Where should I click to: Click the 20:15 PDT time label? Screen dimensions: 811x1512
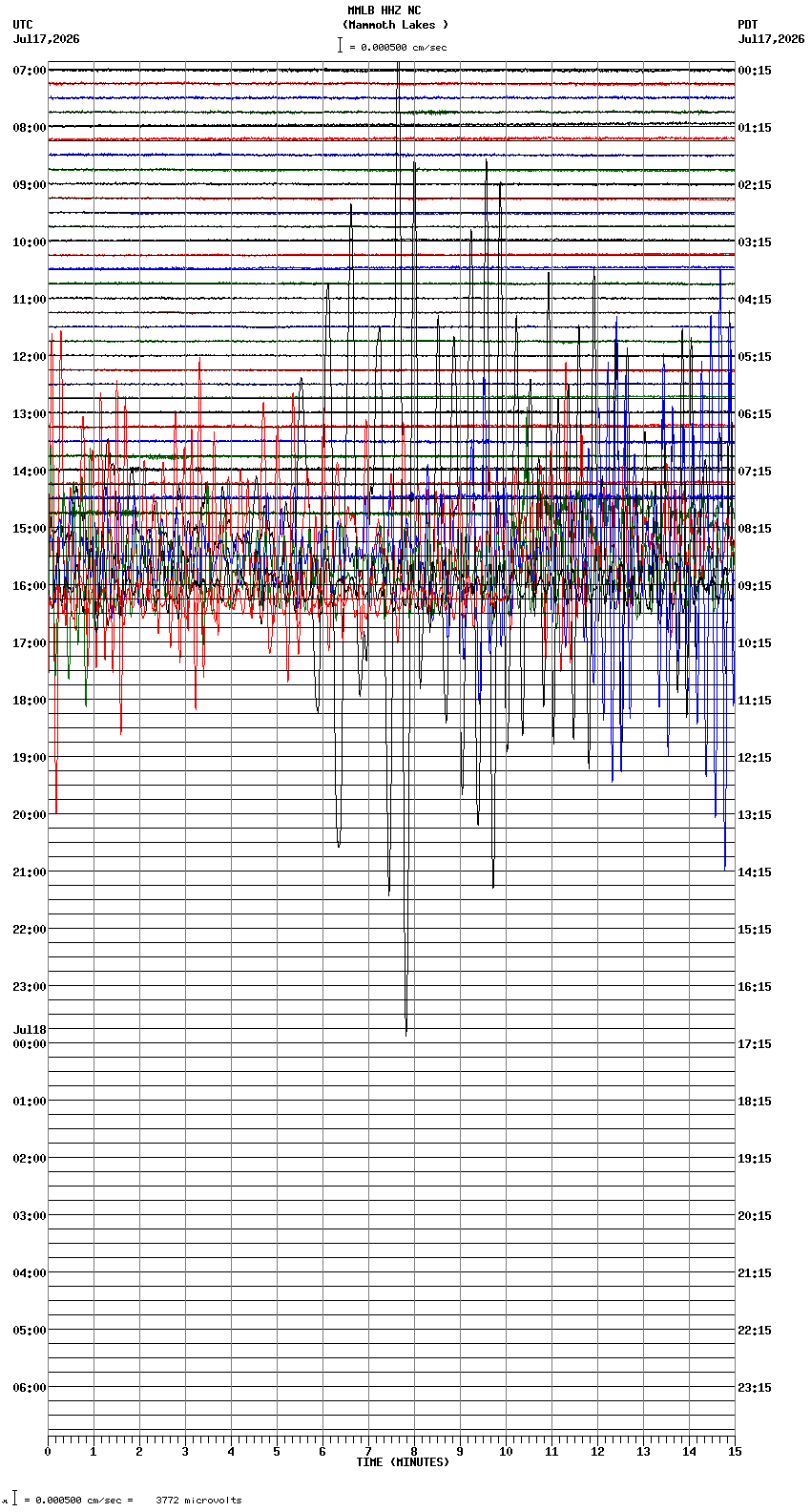point(755,1216)
